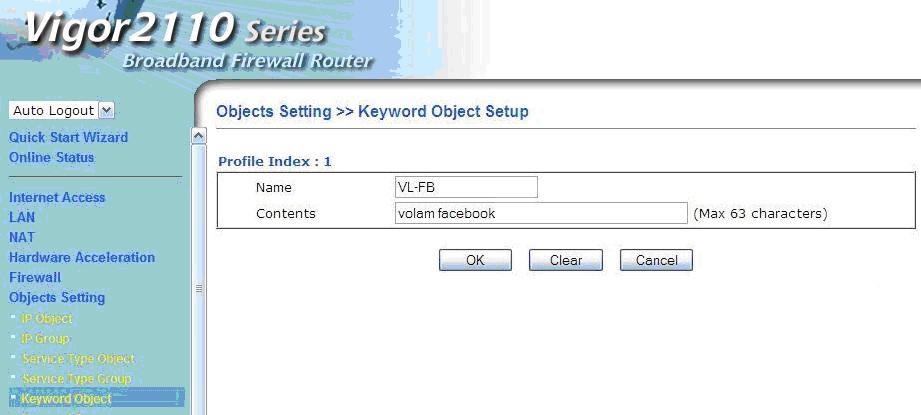Click the Clear button
Screen dimensions: 921x415
[x=566, y=260]
